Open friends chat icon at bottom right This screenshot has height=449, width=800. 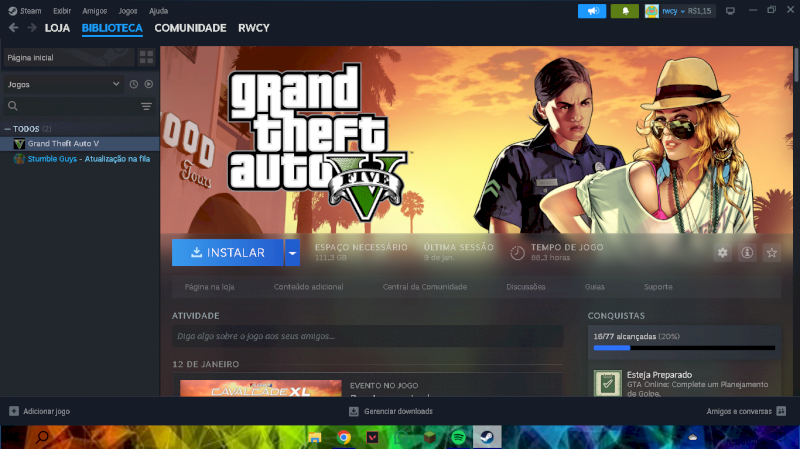pos(781,411)
